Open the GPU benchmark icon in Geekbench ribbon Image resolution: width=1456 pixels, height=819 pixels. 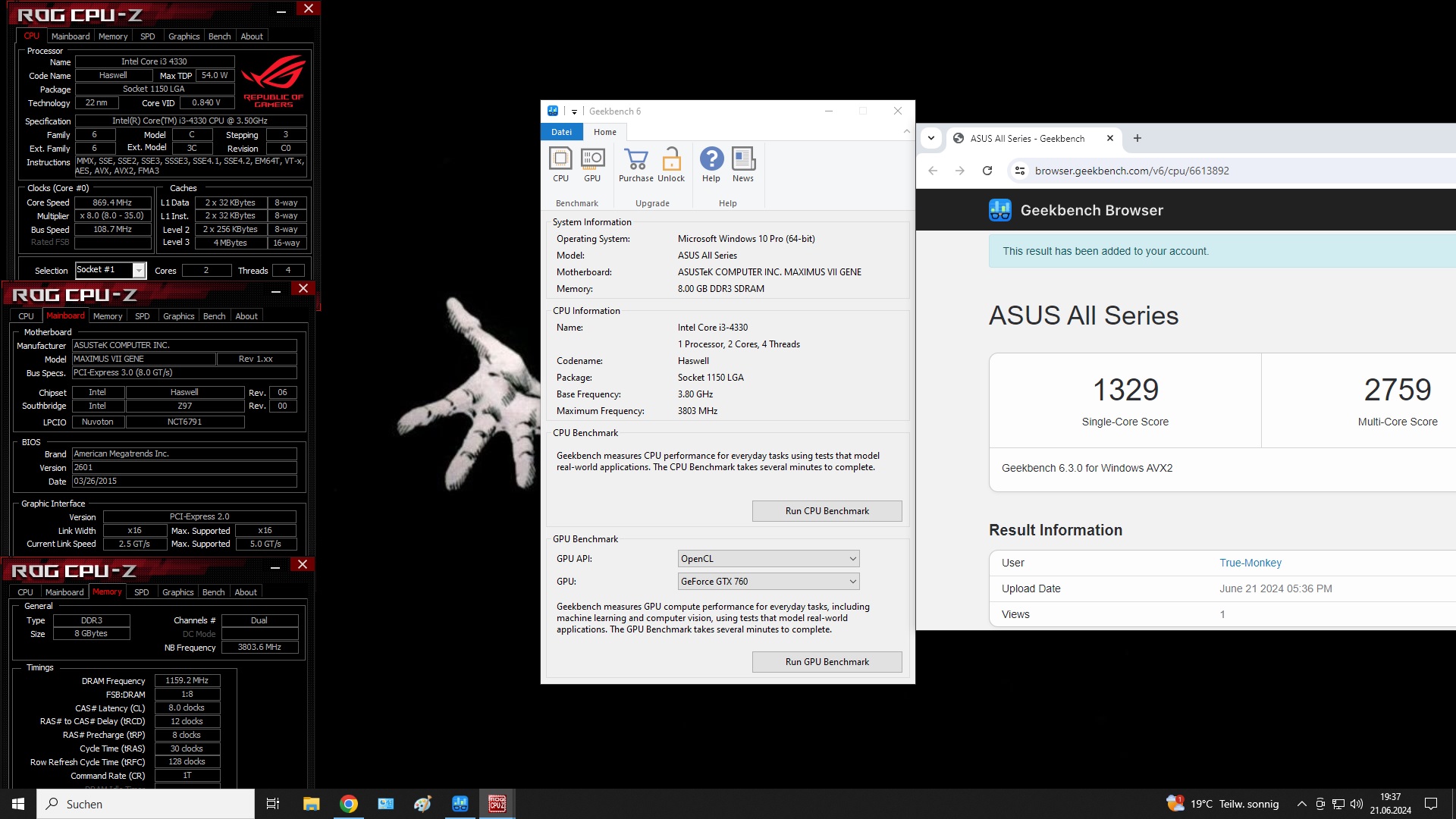pos(592,165)
